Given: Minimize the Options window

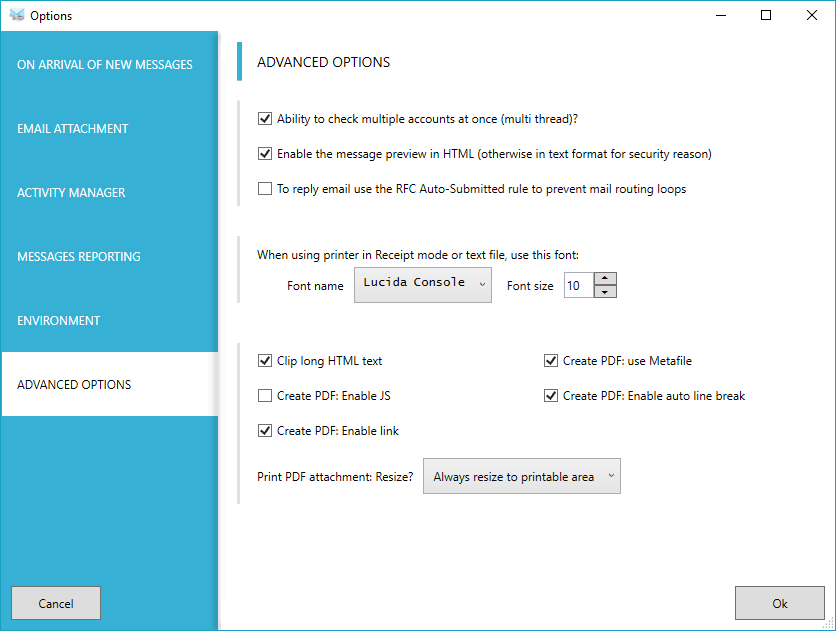Looking at the screenshot, I should pos(721,15).
